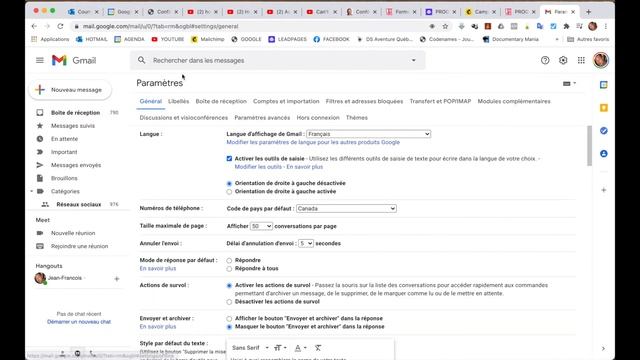Viewport: 640px width, 360px height.
Task: Click the search magnifier icon
Action: [x=141, y=60]
